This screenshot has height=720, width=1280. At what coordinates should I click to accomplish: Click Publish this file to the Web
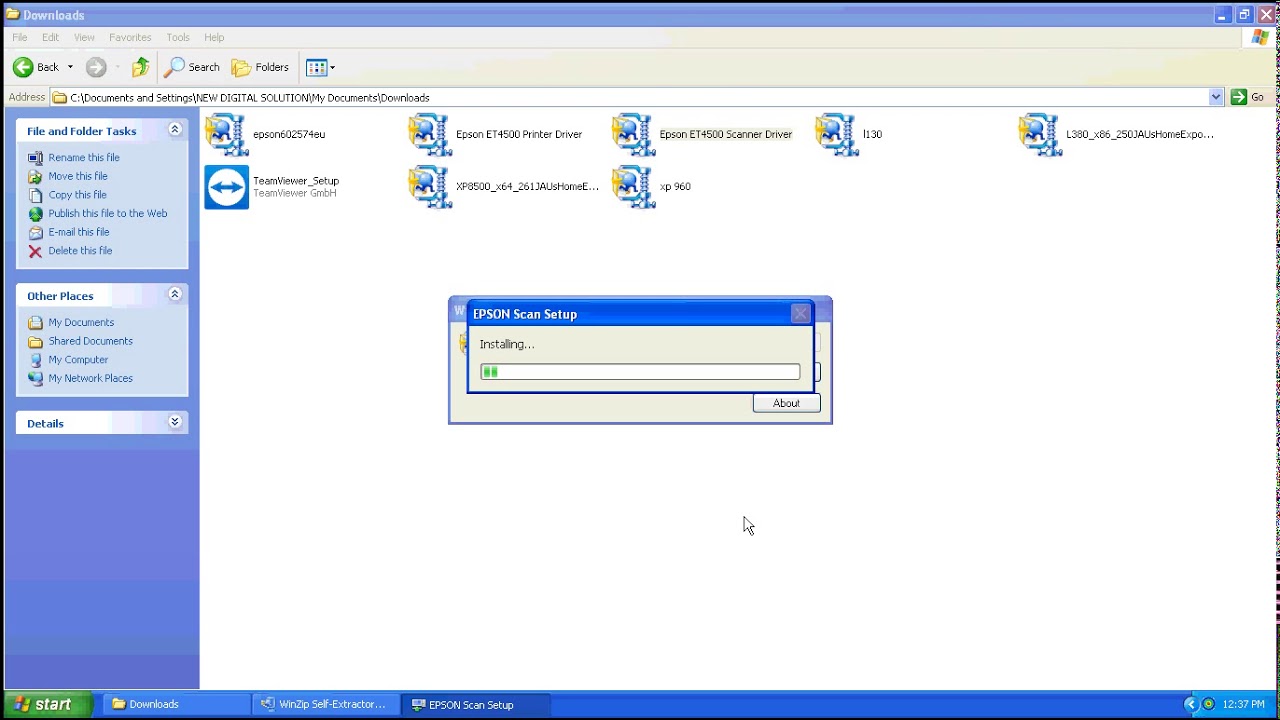108,213
